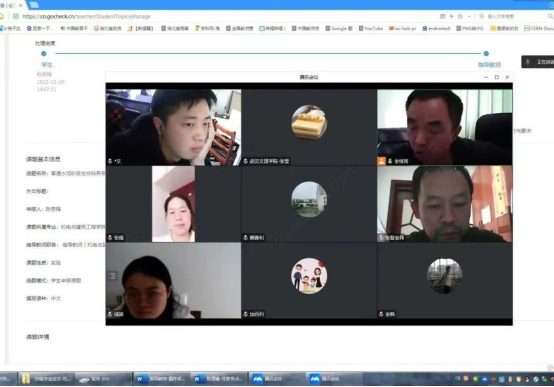Click the green microphone icon of active speaker

(390, 161)
